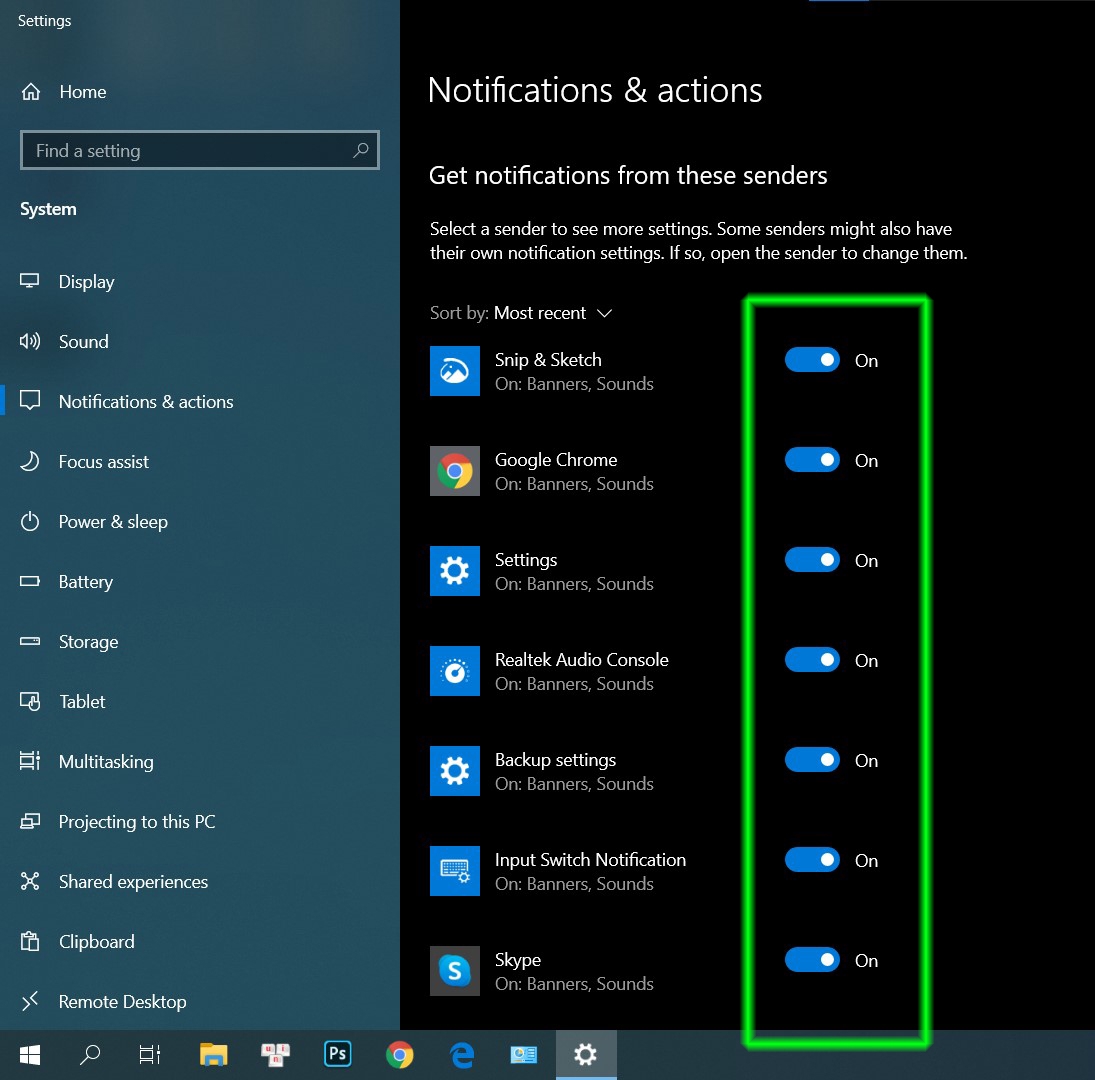Open Power & sleep settings page

113,521
